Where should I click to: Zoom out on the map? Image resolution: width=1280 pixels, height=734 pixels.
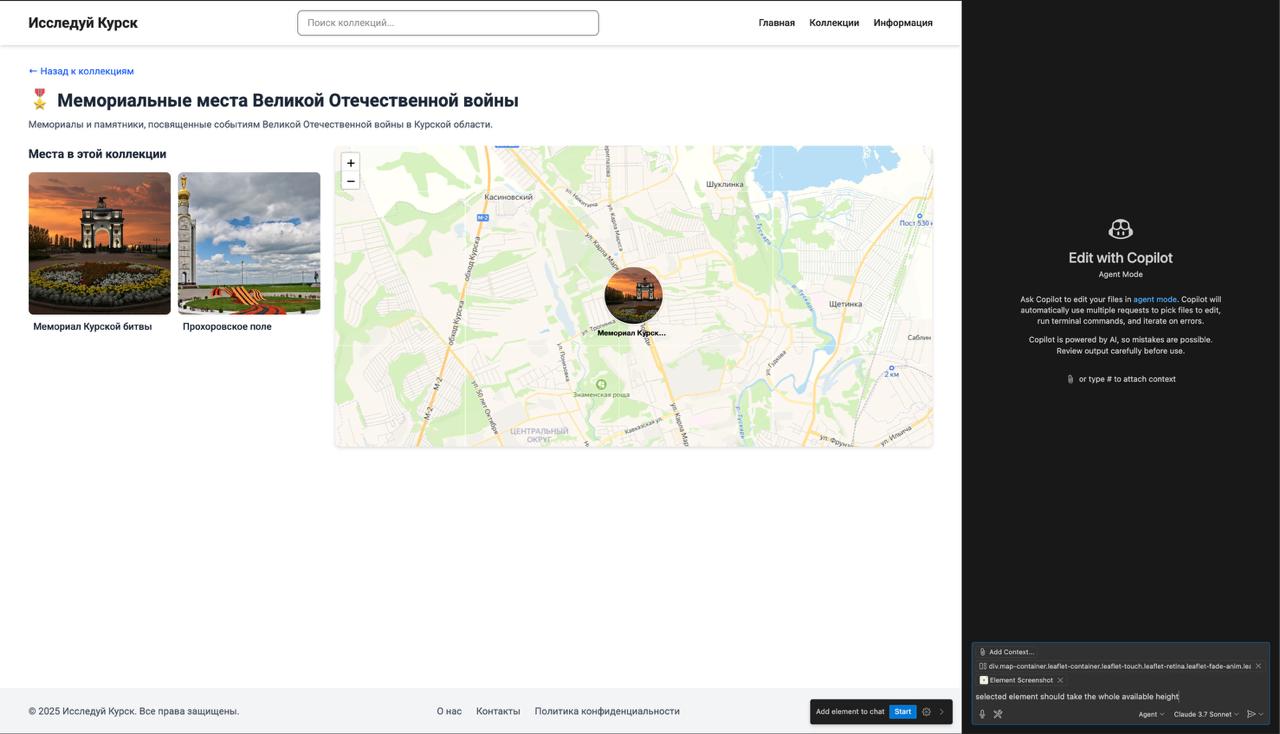(x=350, y=181)
